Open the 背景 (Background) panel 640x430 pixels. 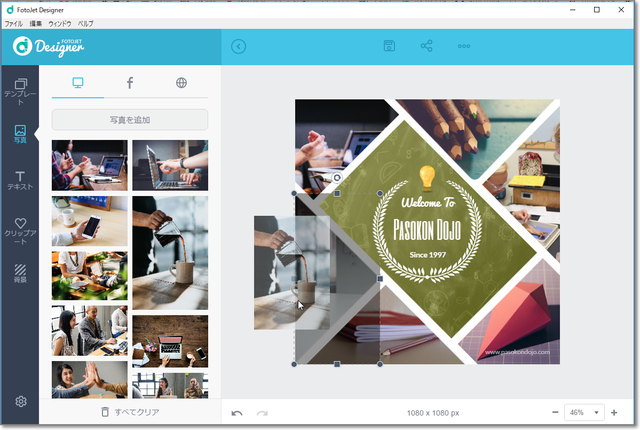pos(19,273)
